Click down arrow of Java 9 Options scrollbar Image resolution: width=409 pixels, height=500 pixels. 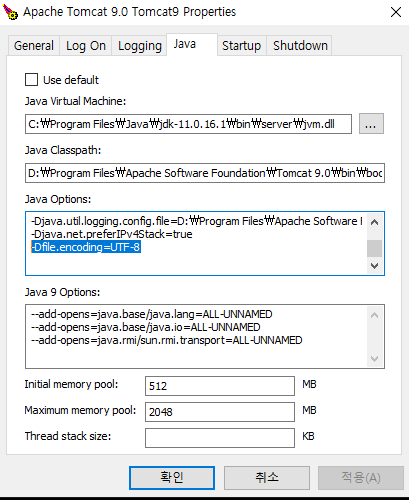pos(374,359)
